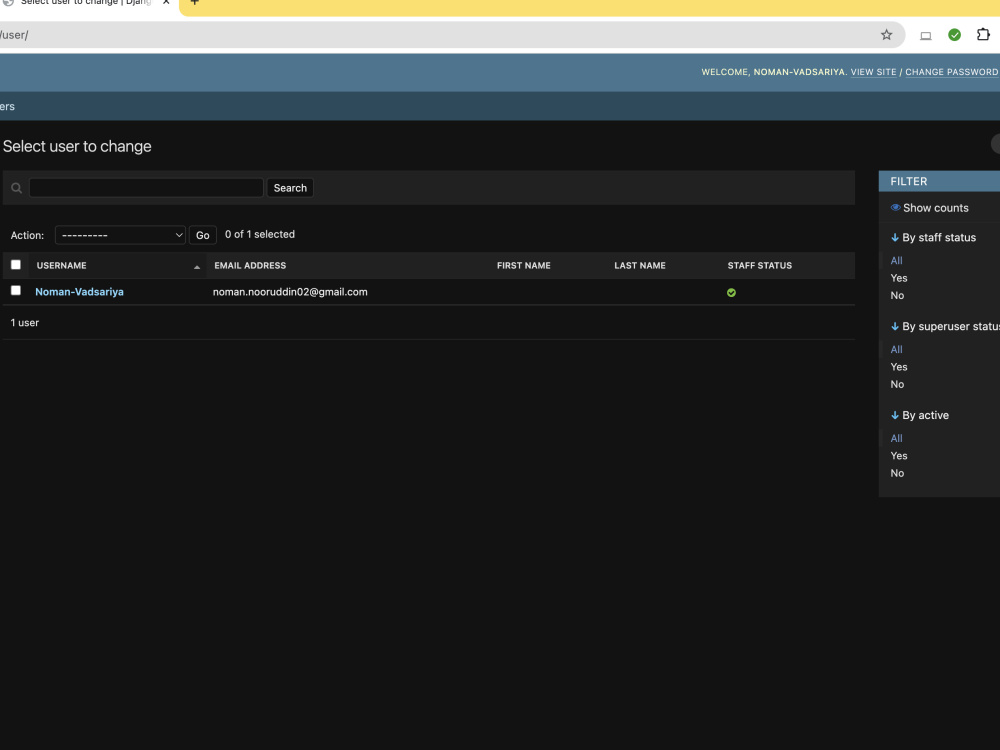Filter staff status by Yes
The image size is (1000, 750).
(x=899, y=278)
